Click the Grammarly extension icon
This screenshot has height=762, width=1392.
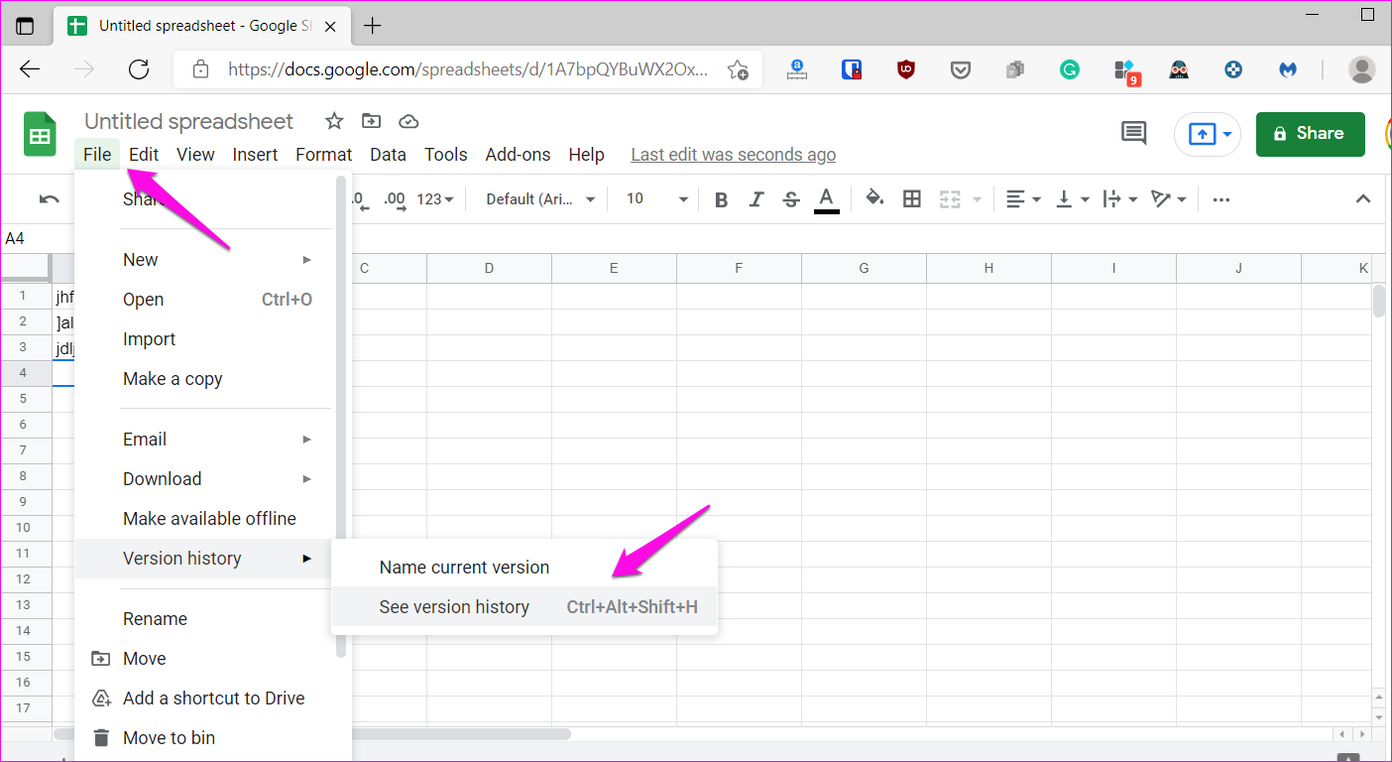point(1070,69)
